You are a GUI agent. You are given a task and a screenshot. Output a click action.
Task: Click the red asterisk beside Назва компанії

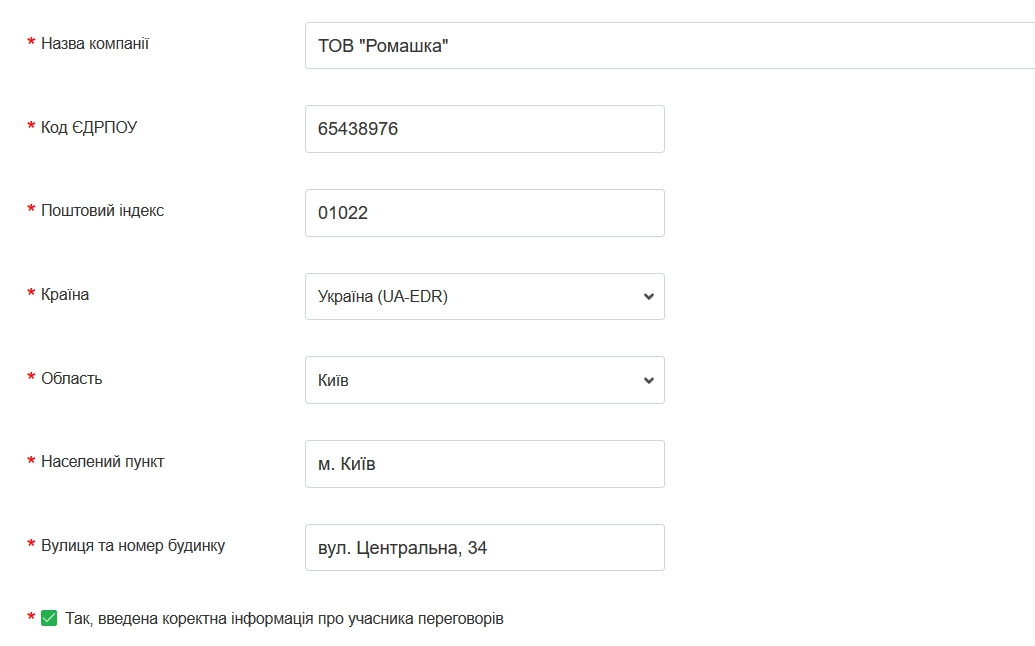tap(31, 44)
